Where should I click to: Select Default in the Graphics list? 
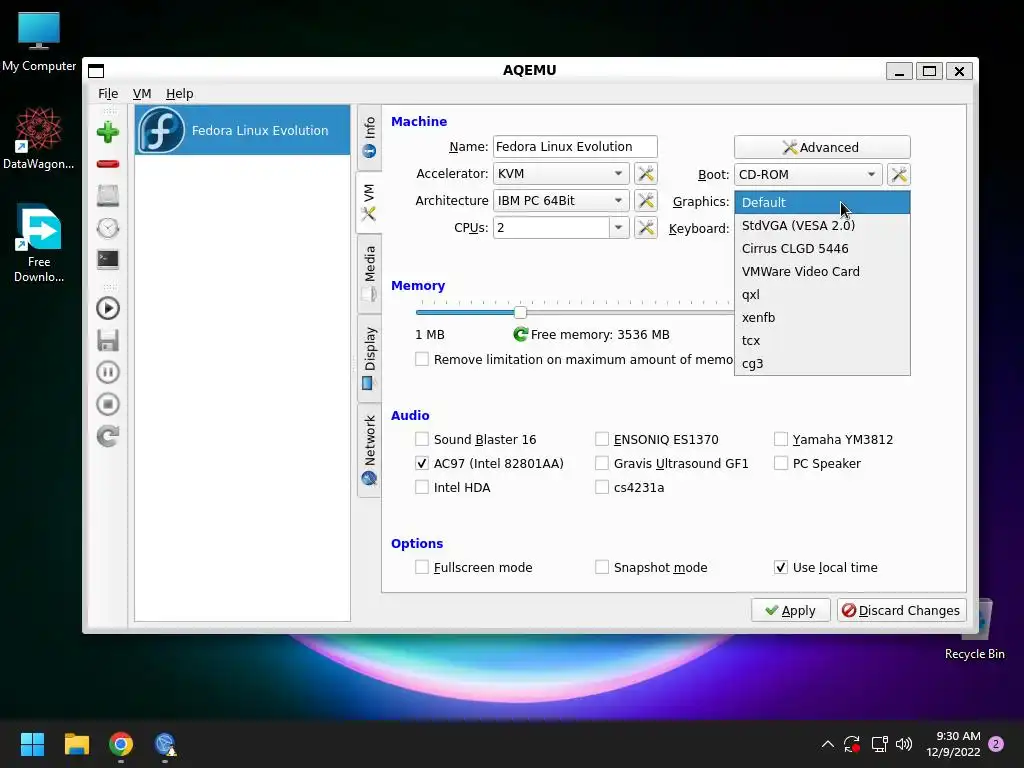822,202
